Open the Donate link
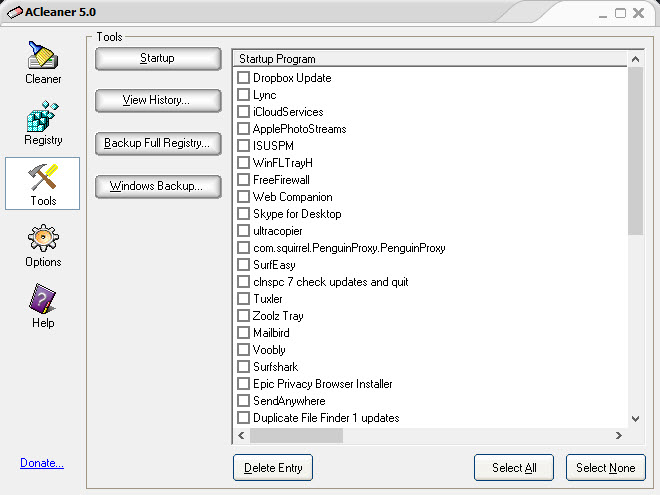 point(42,463)
